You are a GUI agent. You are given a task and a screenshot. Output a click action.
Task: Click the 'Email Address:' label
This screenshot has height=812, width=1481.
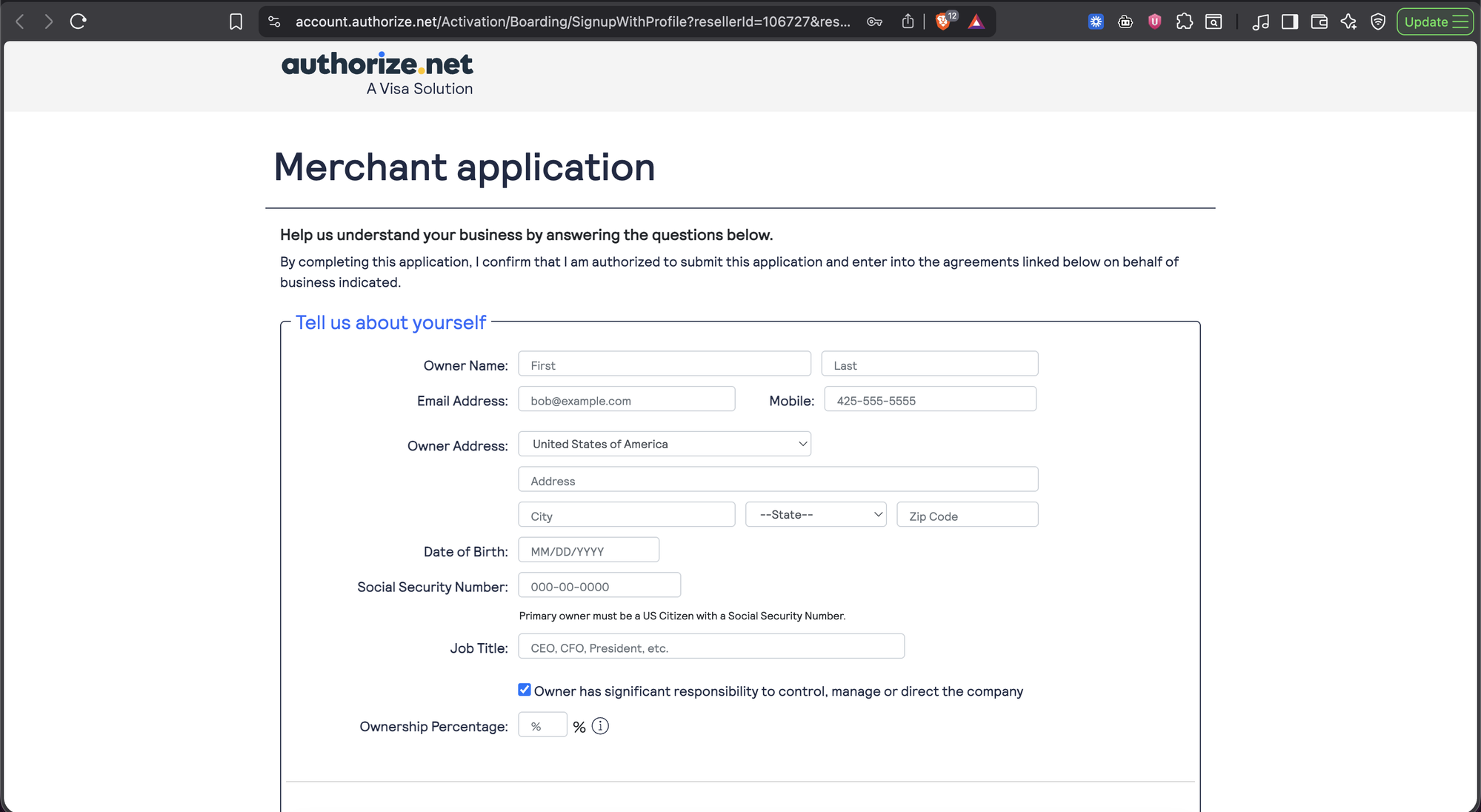(x=462, y=401)
